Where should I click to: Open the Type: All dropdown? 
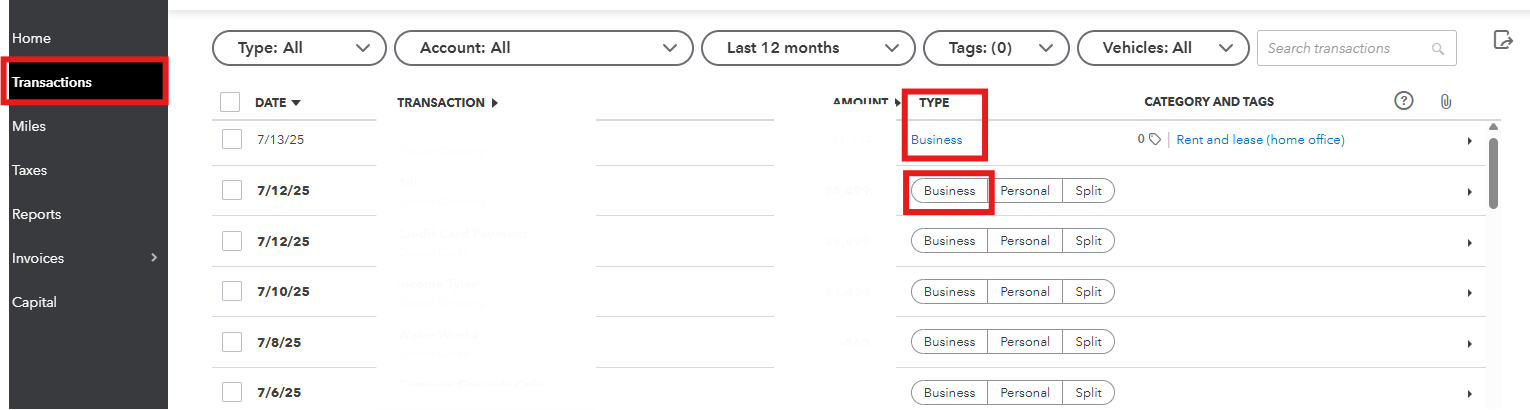click(299, 48)
